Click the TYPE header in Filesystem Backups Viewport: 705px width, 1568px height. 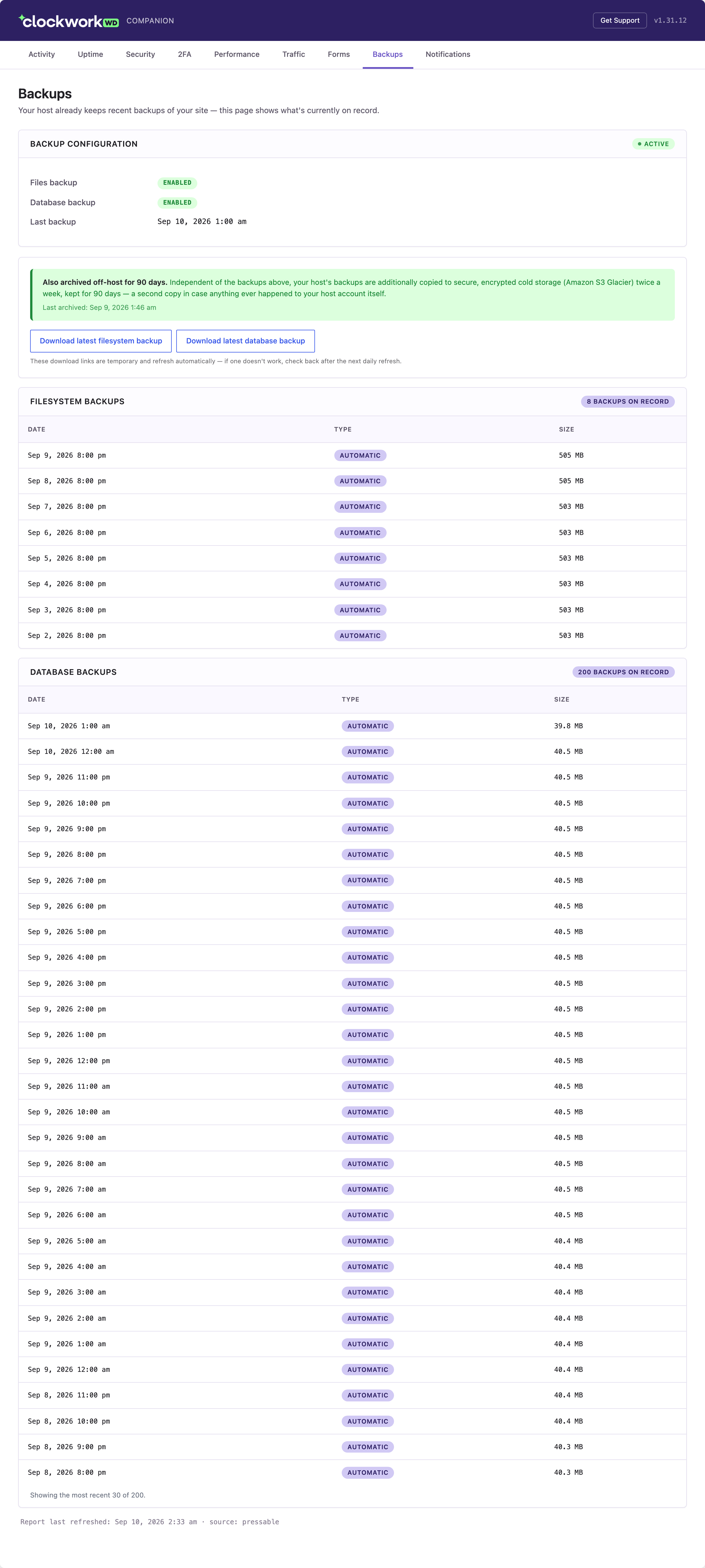[343, 429]
